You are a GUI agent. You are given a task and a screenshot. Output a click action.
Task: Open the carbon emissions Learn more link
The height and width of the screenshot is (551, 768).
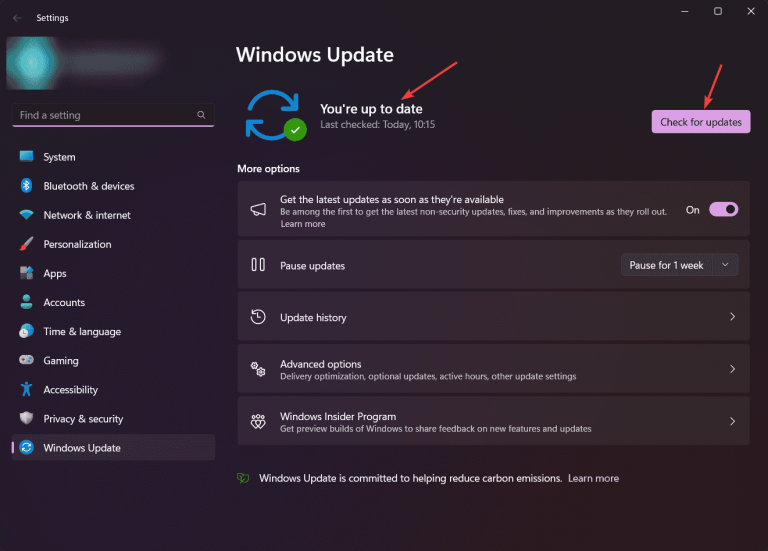[x=593, y=478]
